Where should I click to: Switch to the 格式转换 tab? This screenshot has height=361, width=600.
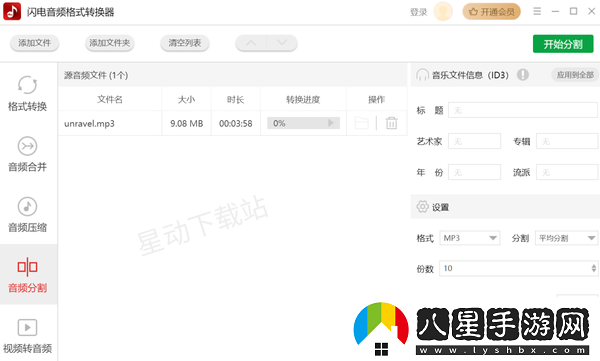(x=28, y=93)
